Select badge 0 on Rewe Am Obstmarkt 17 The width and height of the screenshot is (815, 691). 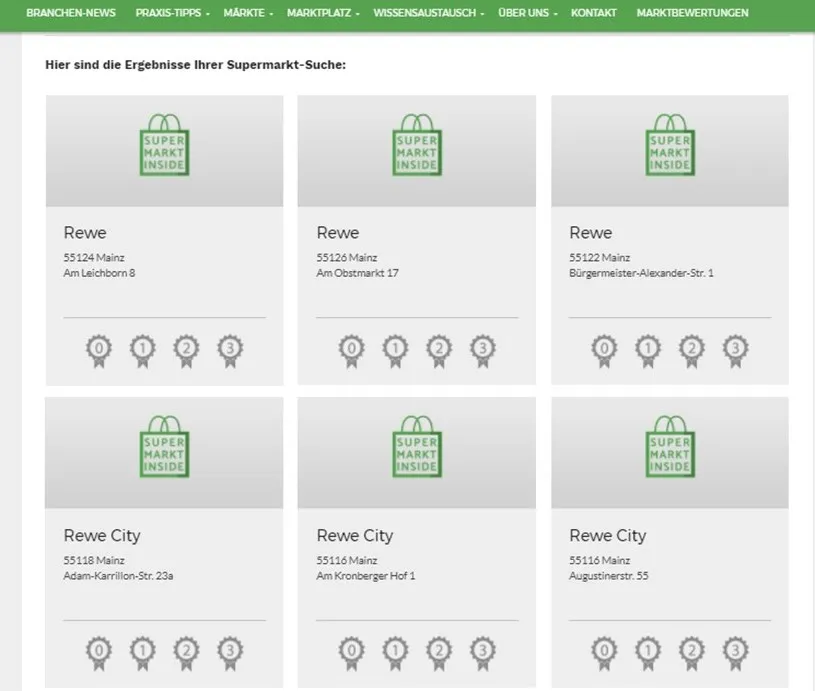click(x=351, y=351)
